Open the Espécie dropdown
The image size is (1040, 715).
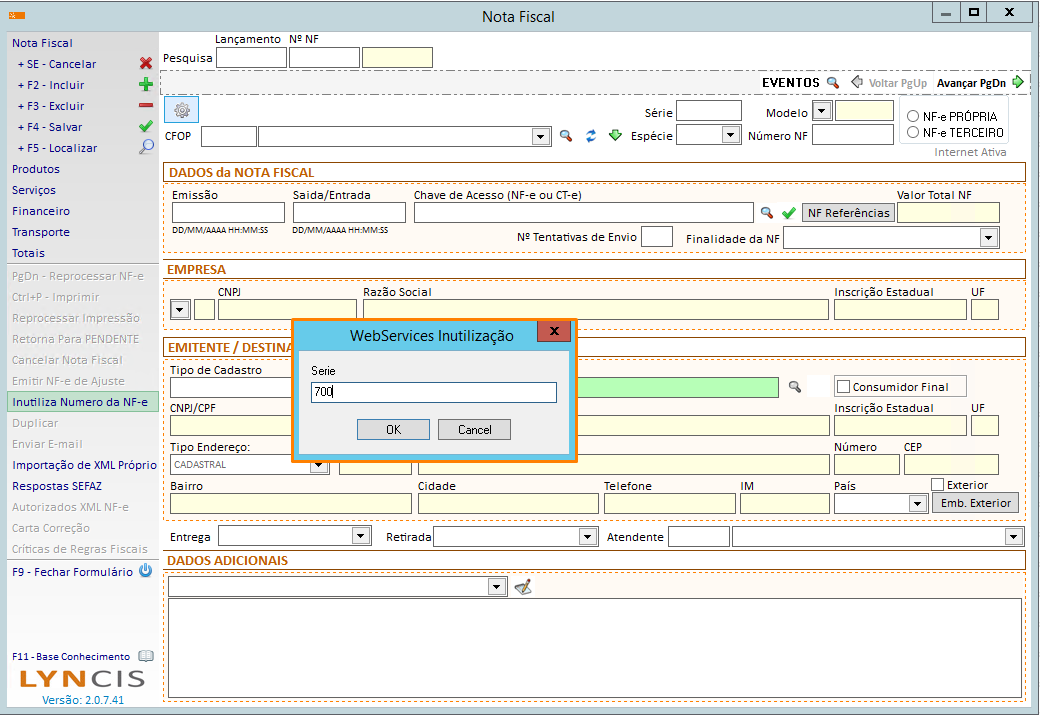pyautogui.click(x=730, y=136)
